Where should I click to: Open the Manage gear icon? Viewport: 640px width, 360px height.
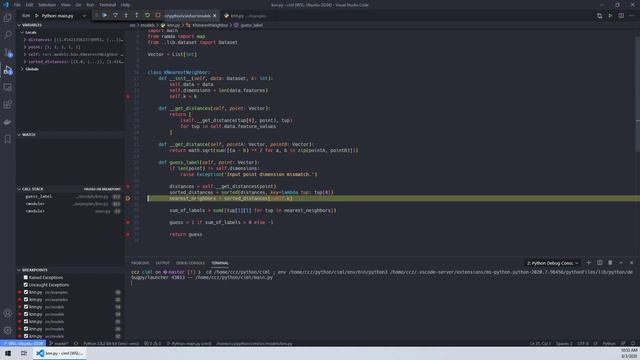point(8,330)
